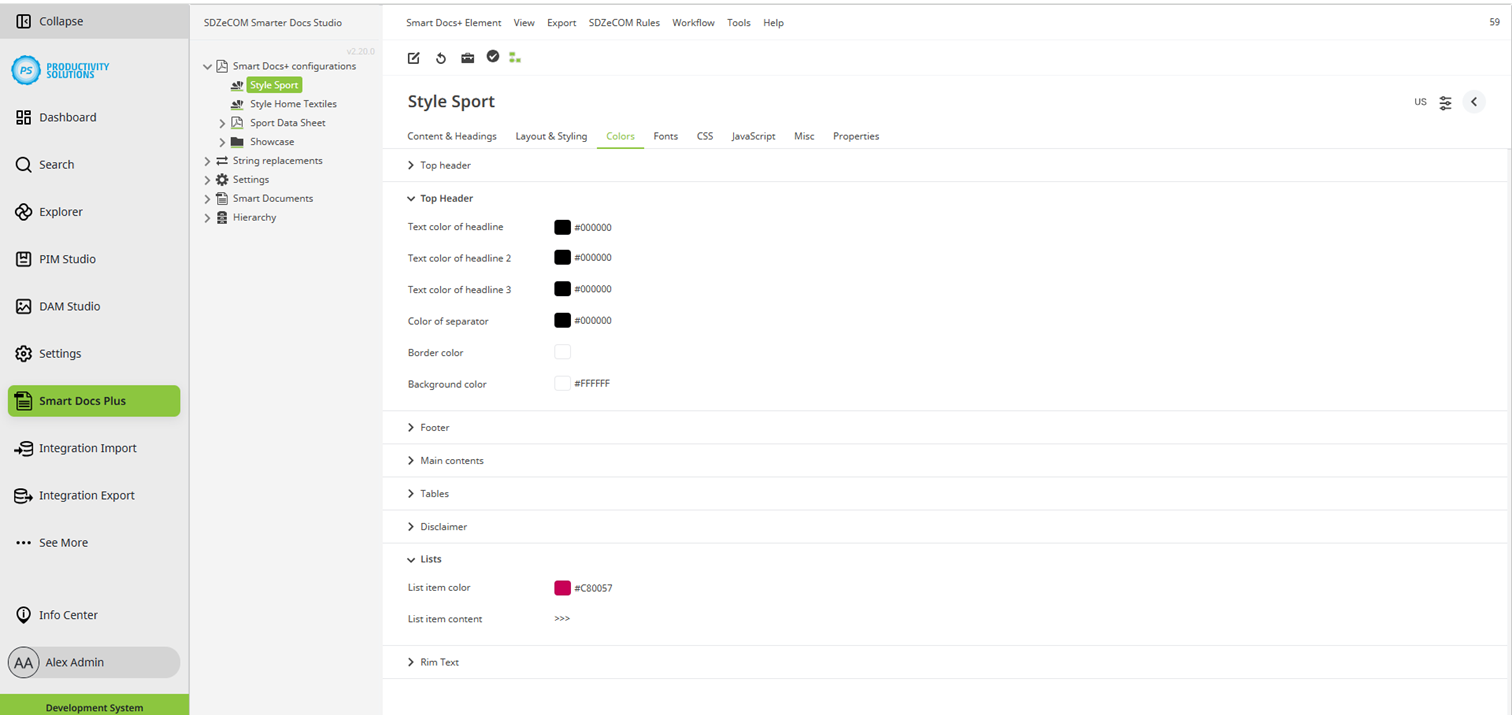Click the List item color swatch
Screen dimensions: 1512x715
pyautogui.click(x=562, y=588)
